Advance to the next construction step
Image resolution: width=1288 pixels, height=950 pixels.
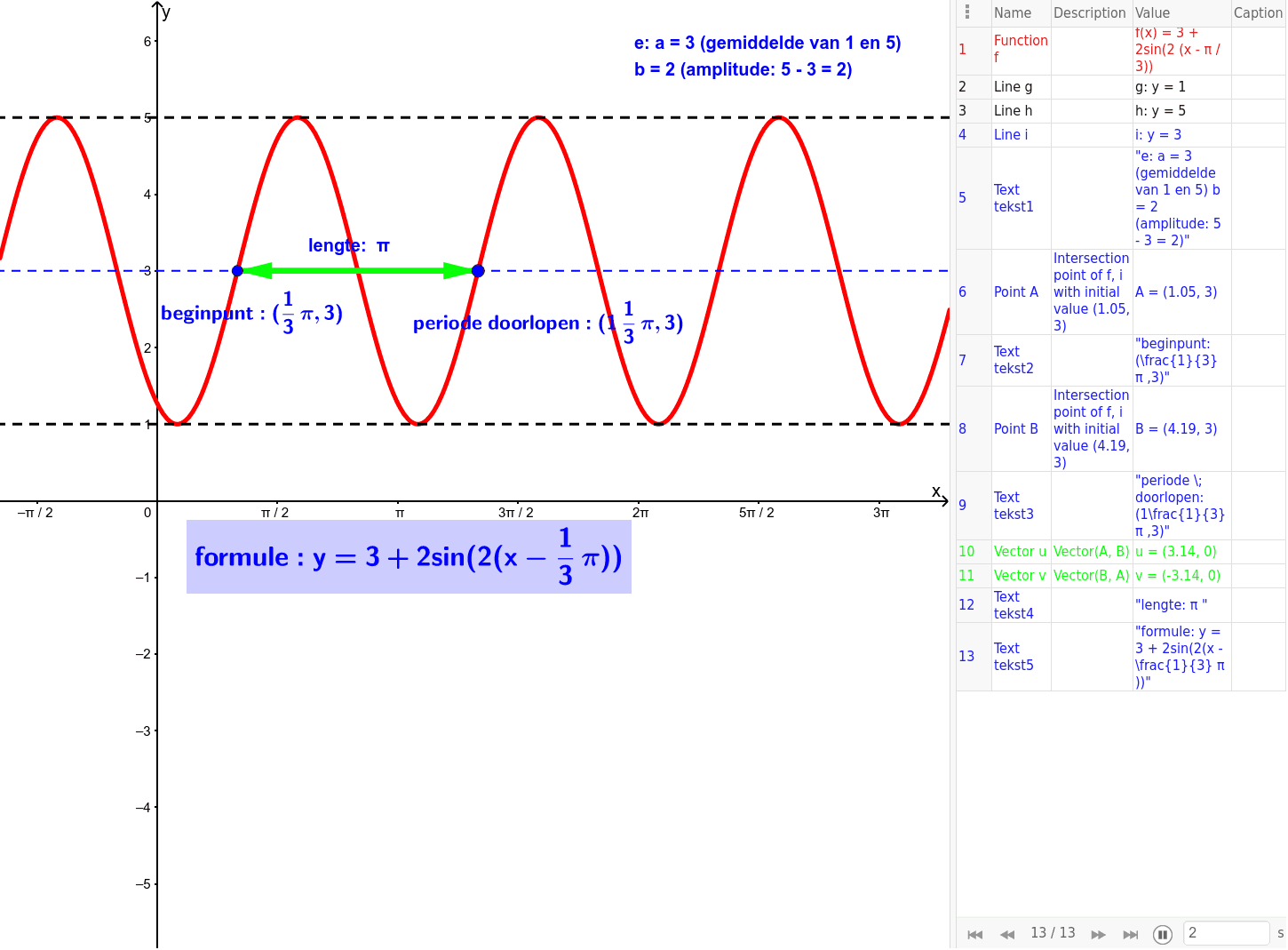1099,934
